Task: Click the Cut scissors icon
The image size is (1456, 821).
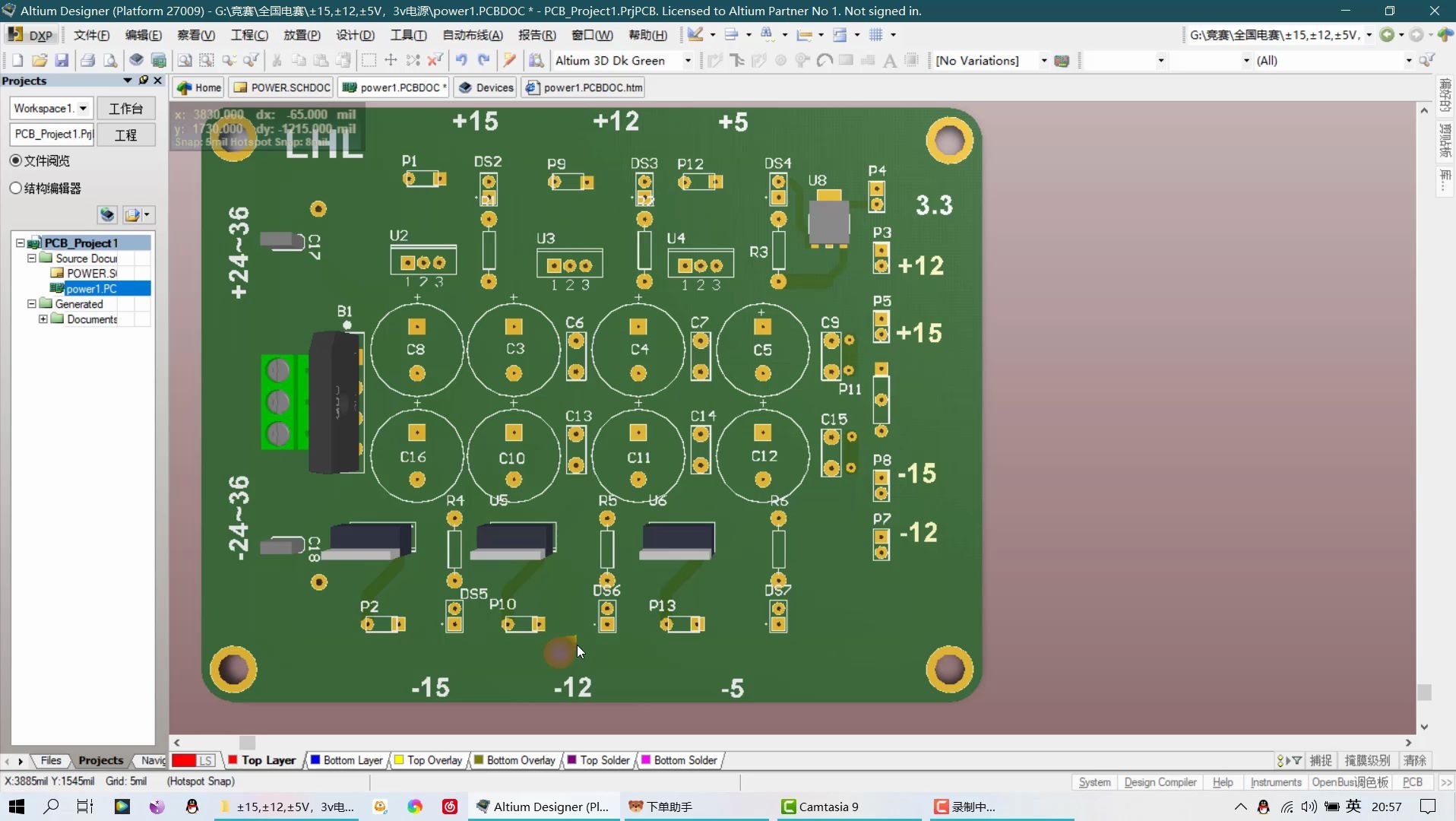Action: pos(277,60)
